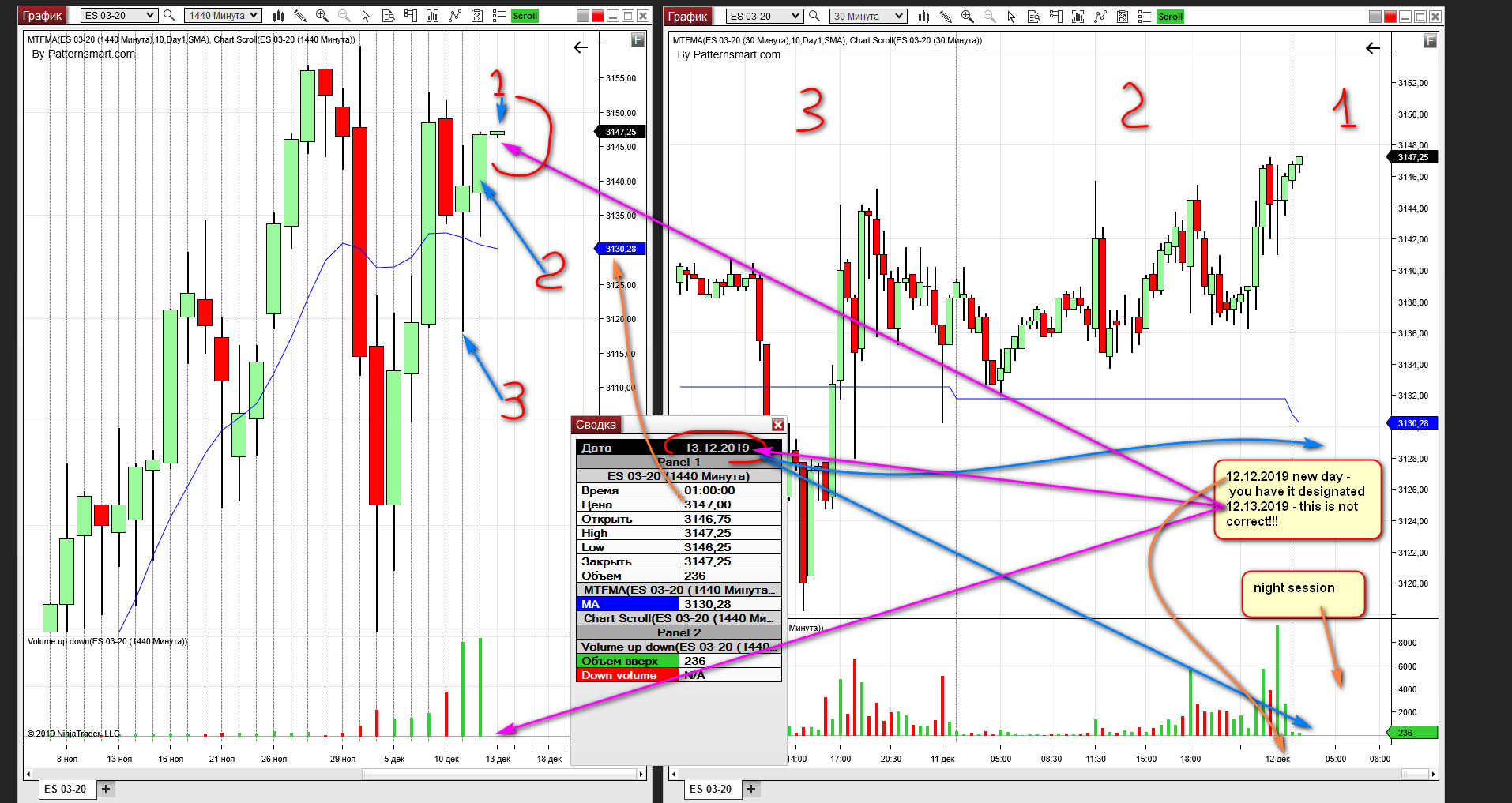Viewport: 1512px width, 803px height.
Task: Open chart Properties list icon in the 30 Минута chart
Action: click(x=1144, y=16)
